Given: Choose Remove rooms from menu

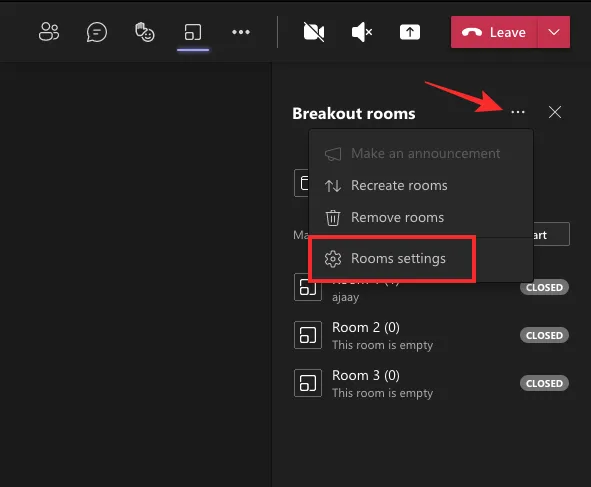Looking at the screenshot, I should pyautogui.click(x=421, y=217).
